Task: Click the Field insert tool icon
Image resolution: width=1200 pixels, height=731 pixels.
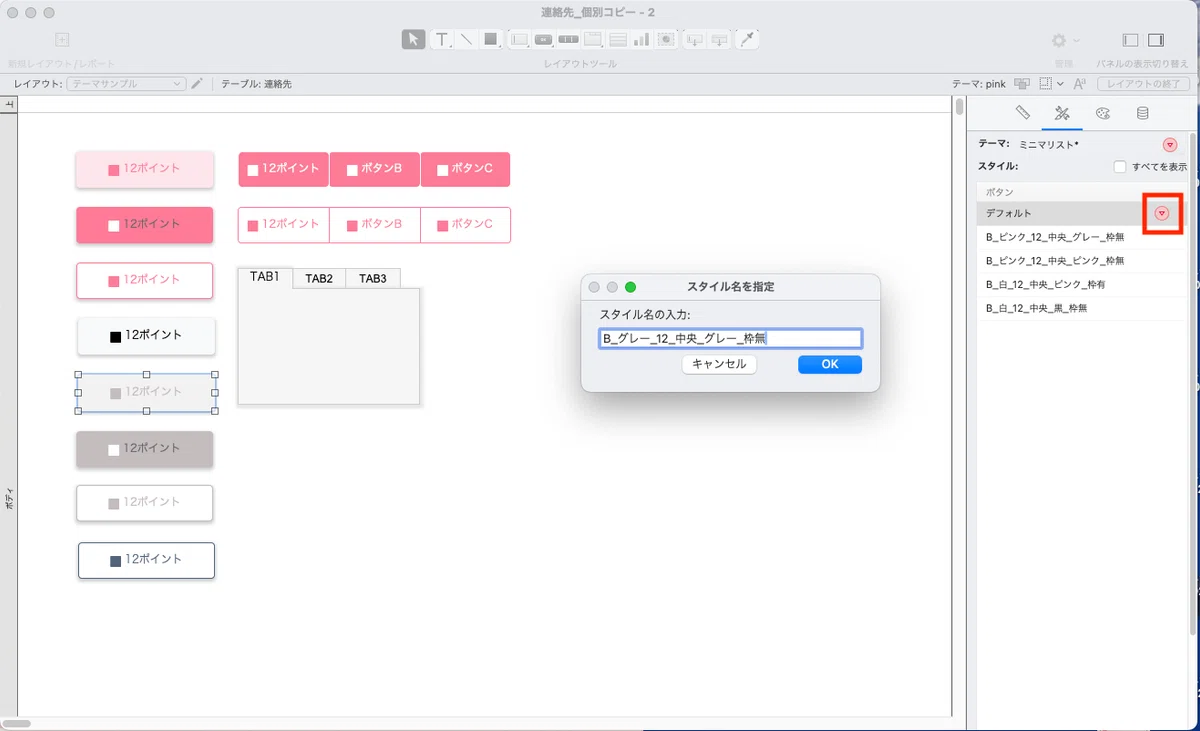Action: [694, 40]
